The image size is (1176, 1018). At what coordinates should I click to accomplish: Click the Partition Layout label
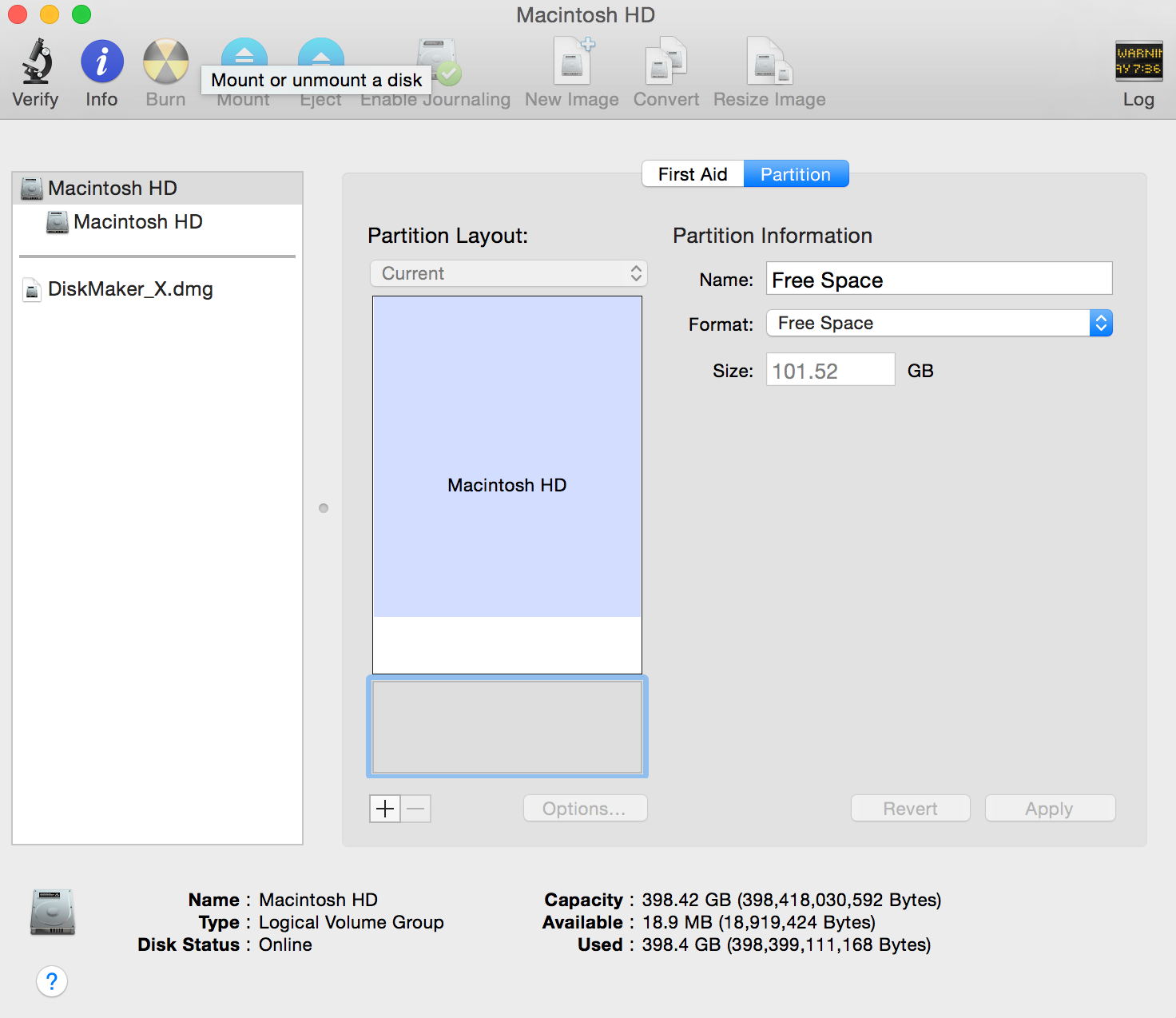(448, 236)
